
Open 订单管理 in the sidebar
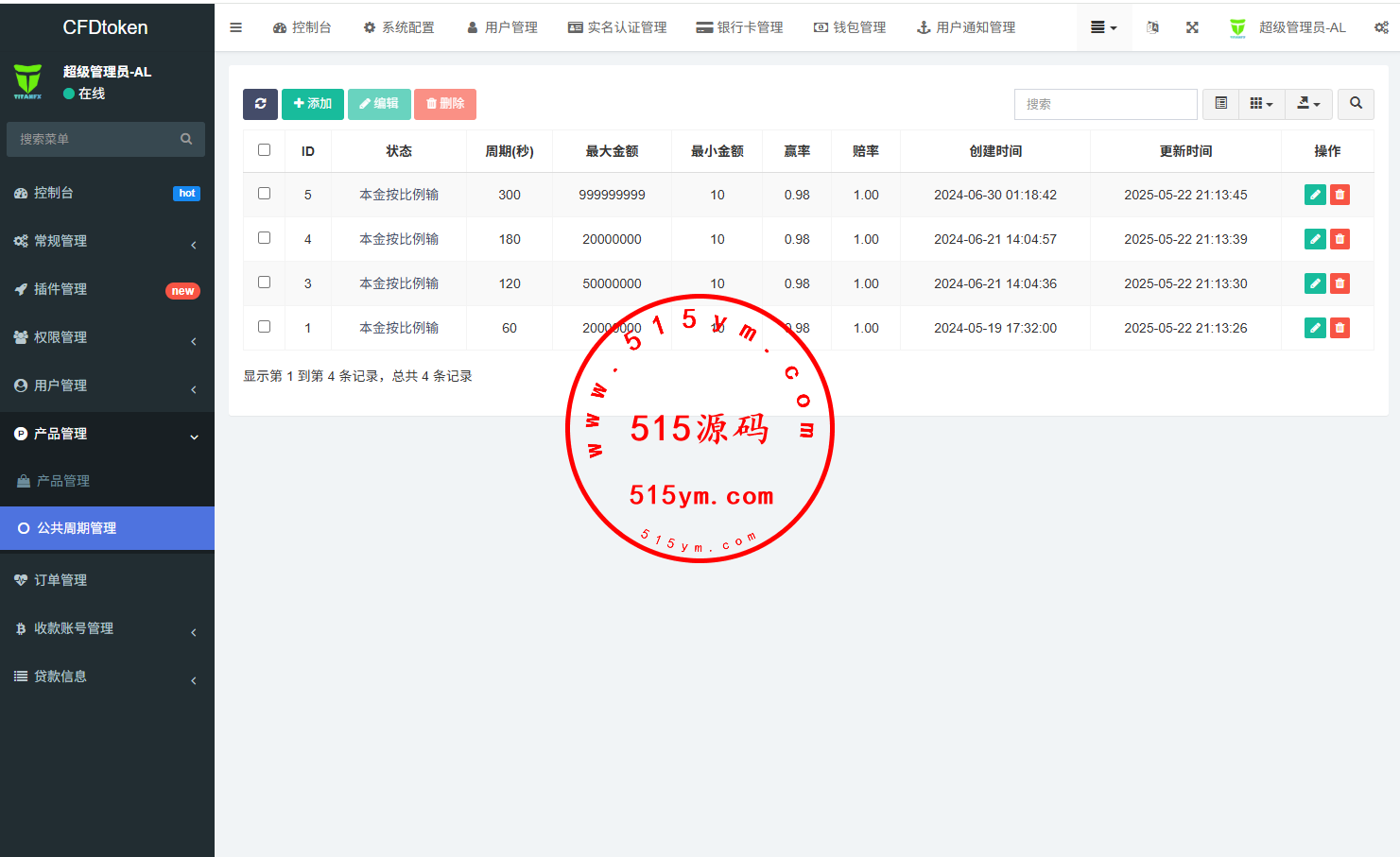pyautogui.click(x=107, y=580)
